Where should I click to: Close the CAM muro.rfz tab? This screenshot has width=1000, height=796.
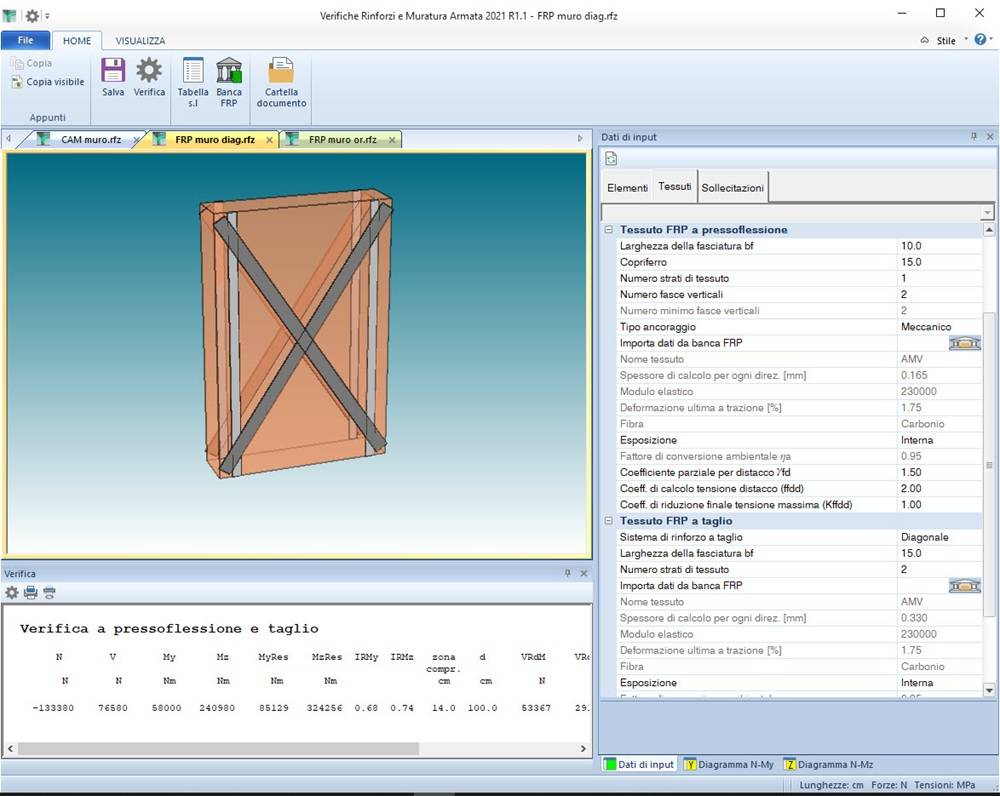tap(136, 140)
